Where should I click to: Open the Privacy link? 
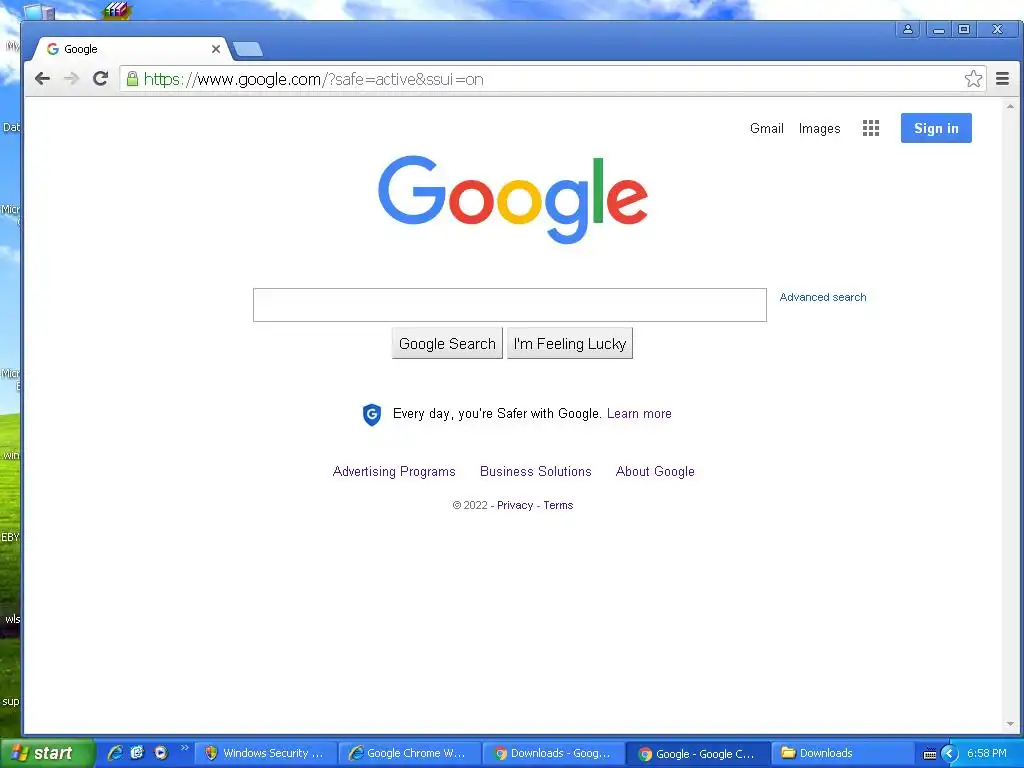pos(515,505)
